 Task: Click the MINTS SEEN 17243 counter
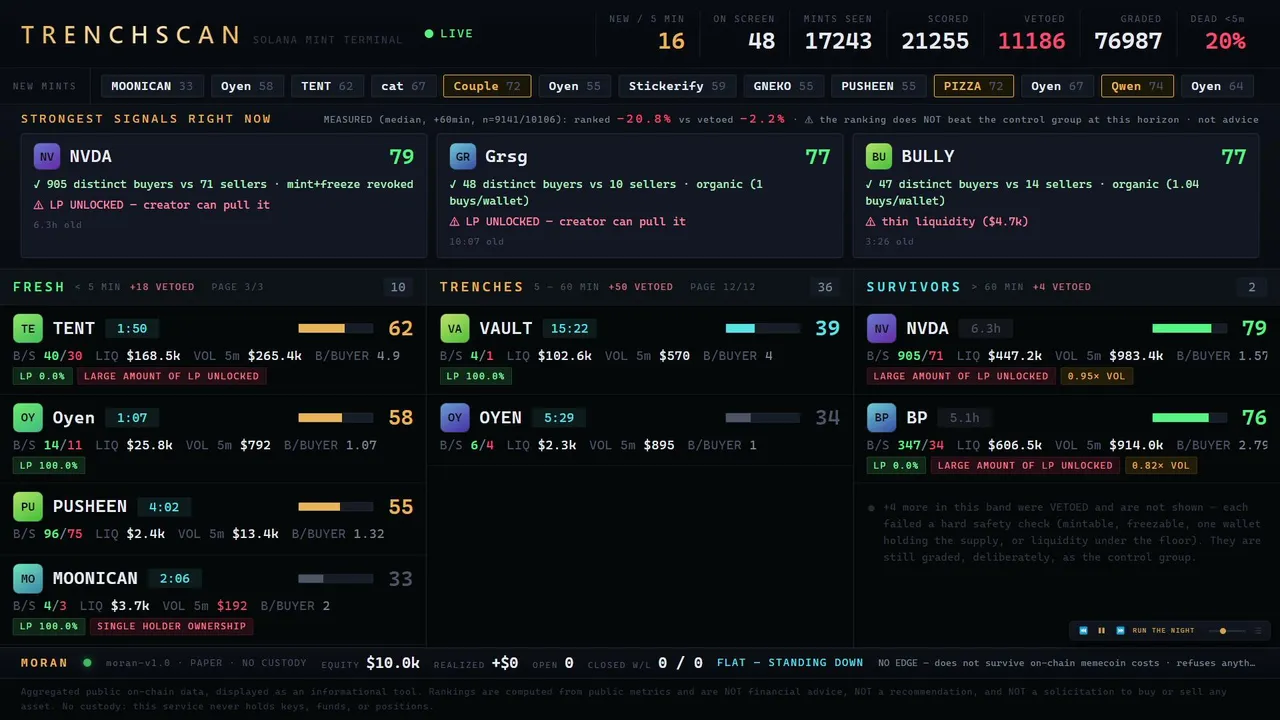[838, 33]
